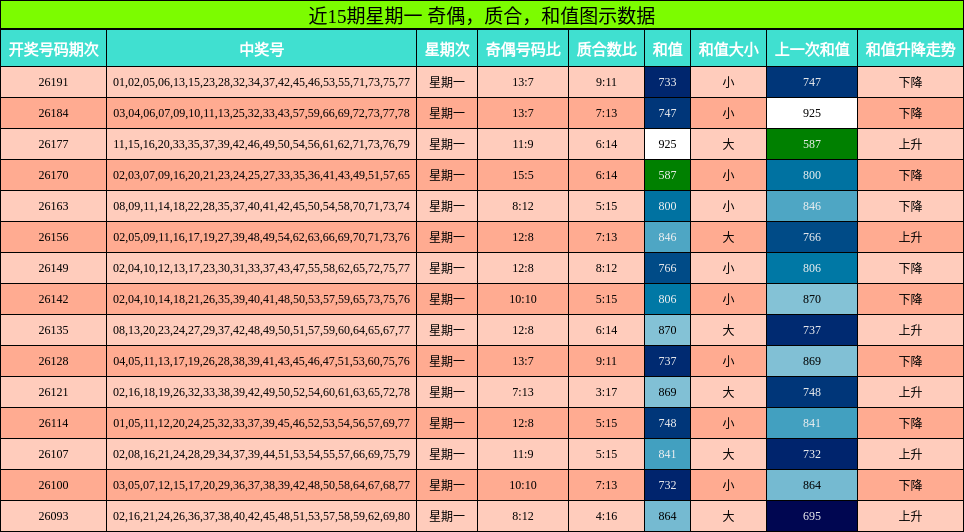Click the dark blue 733 sum cell

tap(668, 82)
